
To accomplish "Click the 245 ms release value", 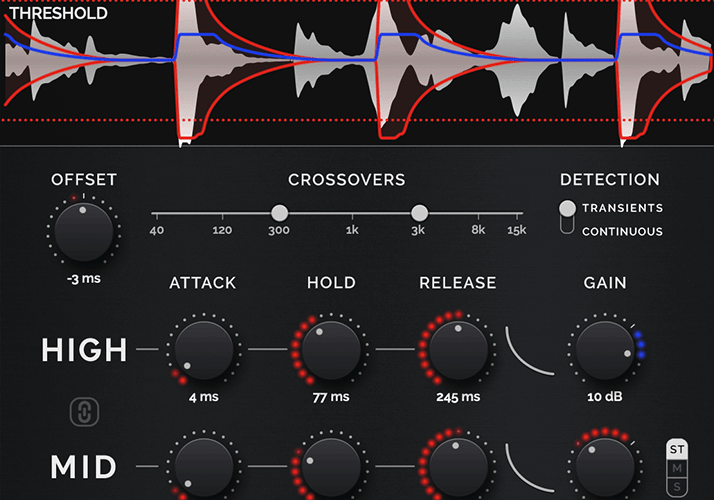I will [x=458, y=397].
